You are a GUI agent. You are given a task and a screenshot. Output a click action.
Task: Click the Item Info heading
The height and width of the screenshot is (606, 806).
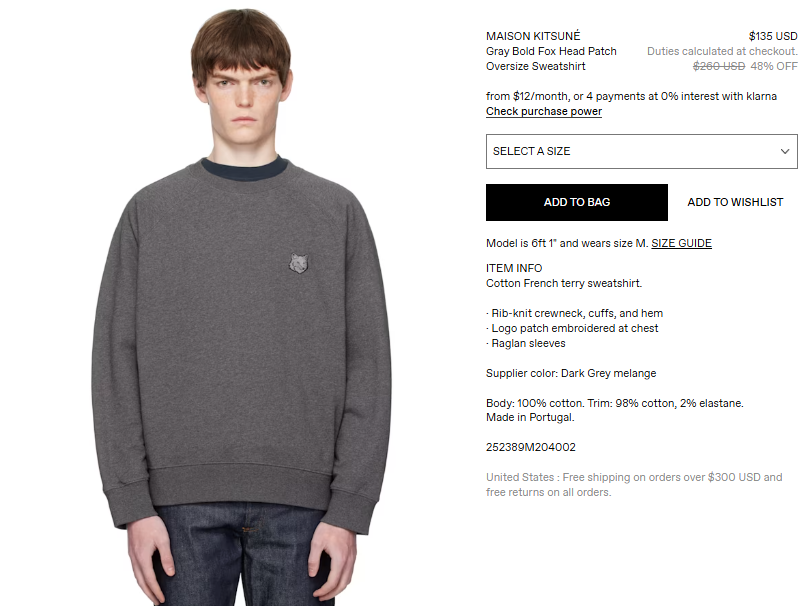tap(514, 268)
